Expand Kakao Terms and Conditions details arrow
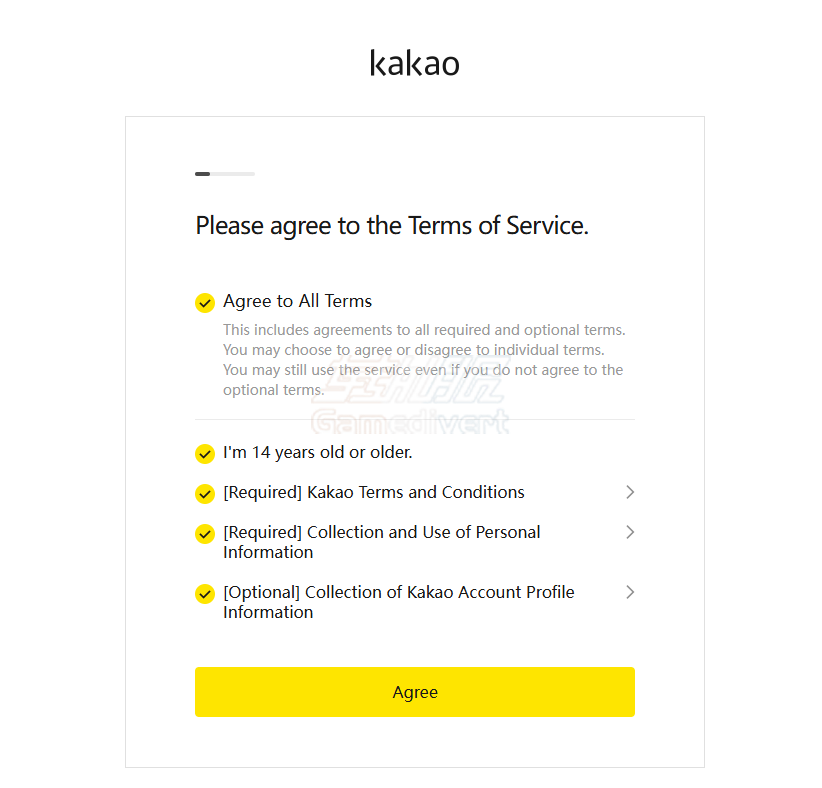The height and width of the screenshot is (788, 822). [630, 492]
